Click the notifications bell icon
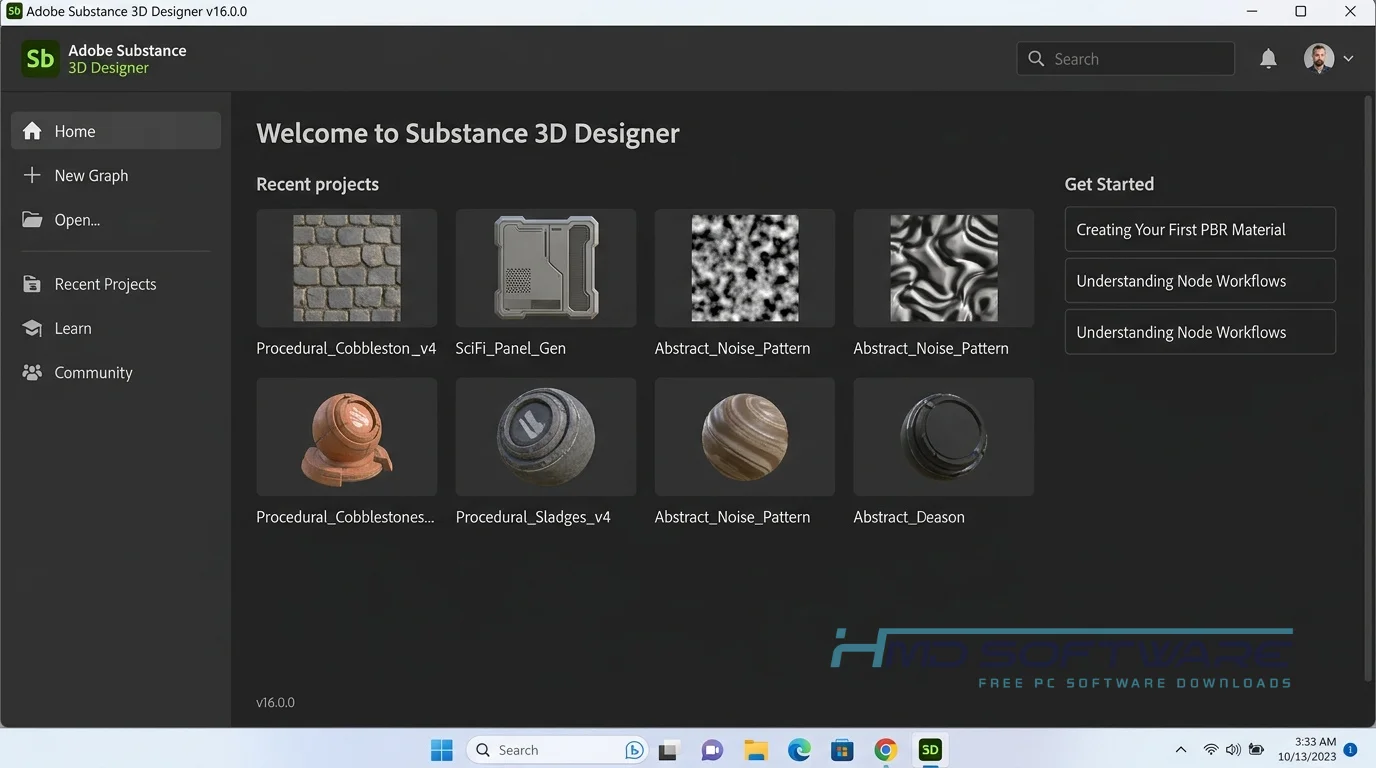 click(1268, 59)
